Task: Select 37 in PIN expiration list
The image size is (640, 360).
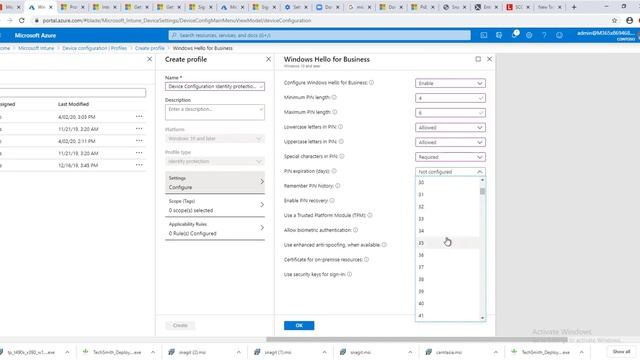Action: coord(447,267)
